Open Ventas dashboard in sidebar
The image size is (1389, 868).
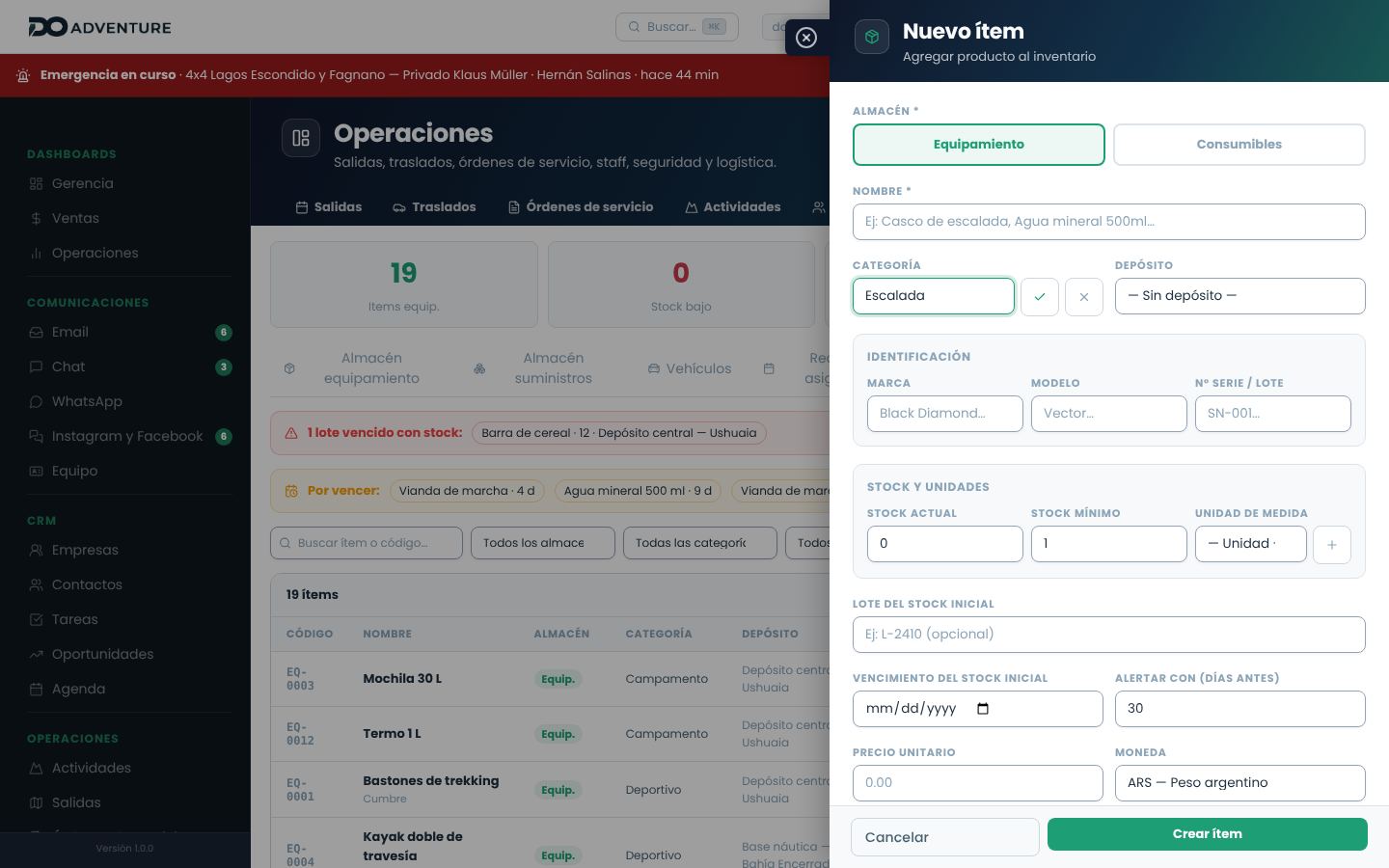click(x=75, y=219)
